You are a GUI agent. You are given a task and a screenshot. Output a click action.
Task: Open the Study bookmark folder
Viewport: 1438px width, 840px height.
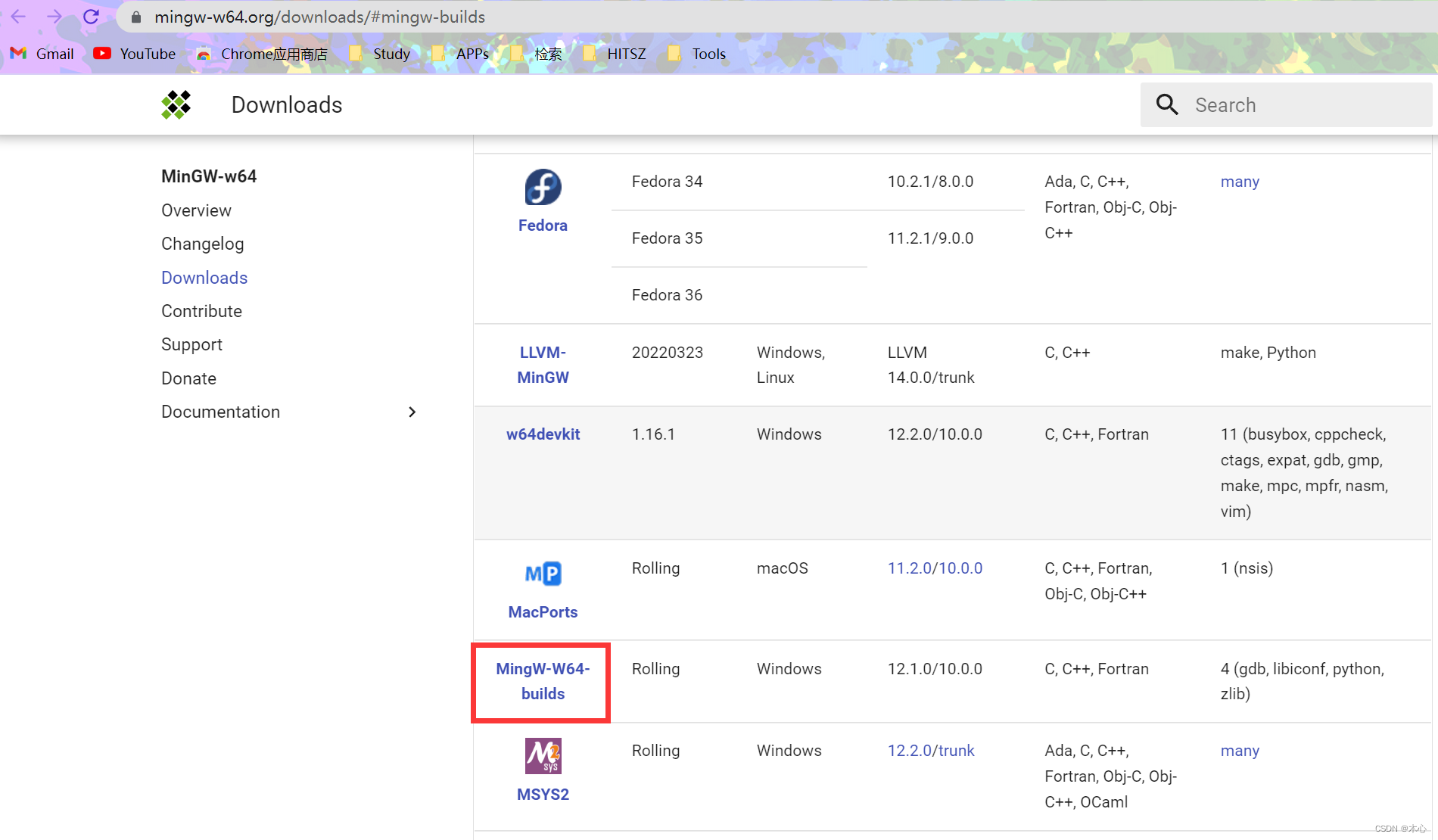[380, 54]
